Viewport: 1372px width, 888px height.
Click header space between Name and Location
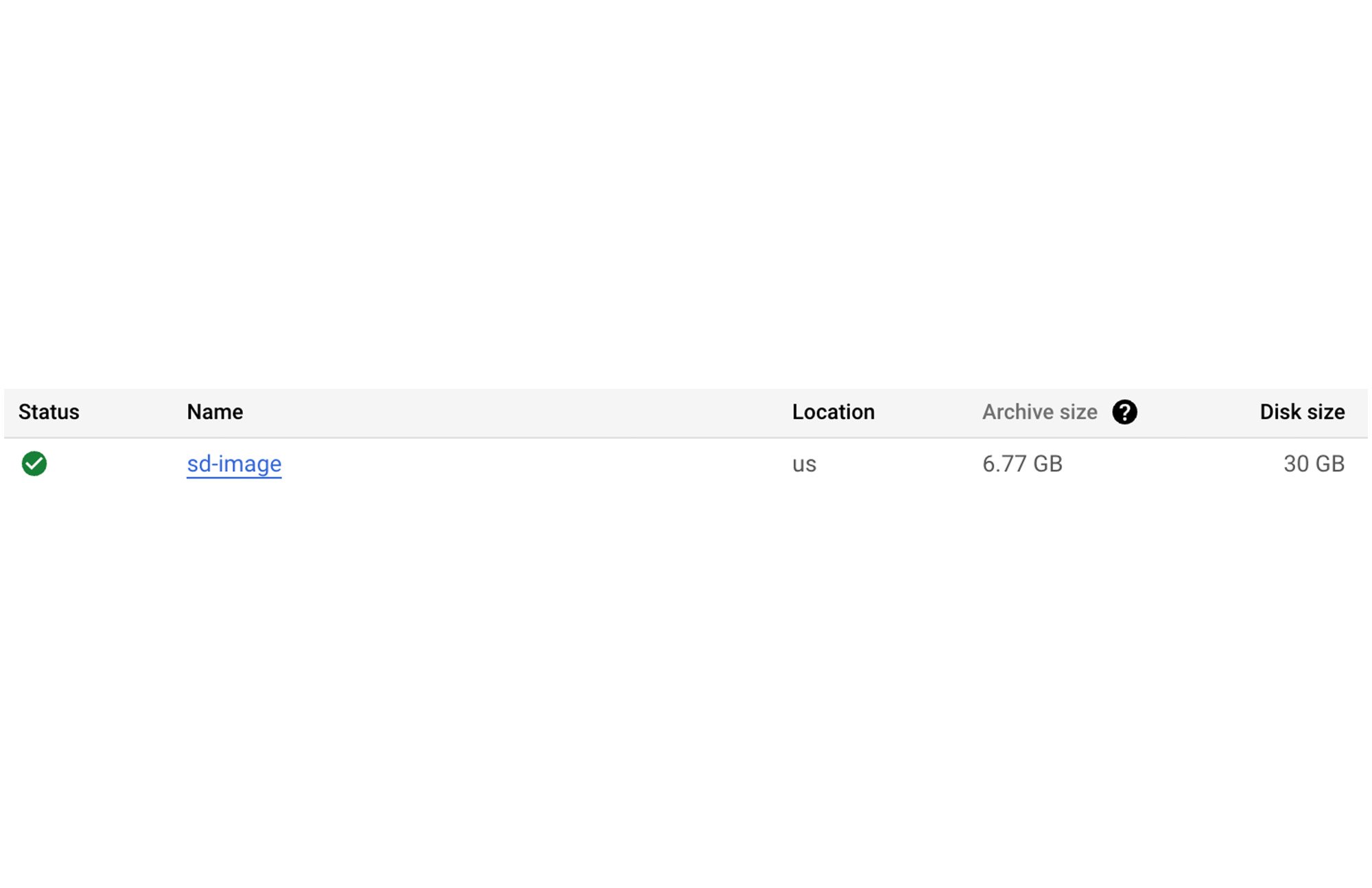click(x=514, y=412)
